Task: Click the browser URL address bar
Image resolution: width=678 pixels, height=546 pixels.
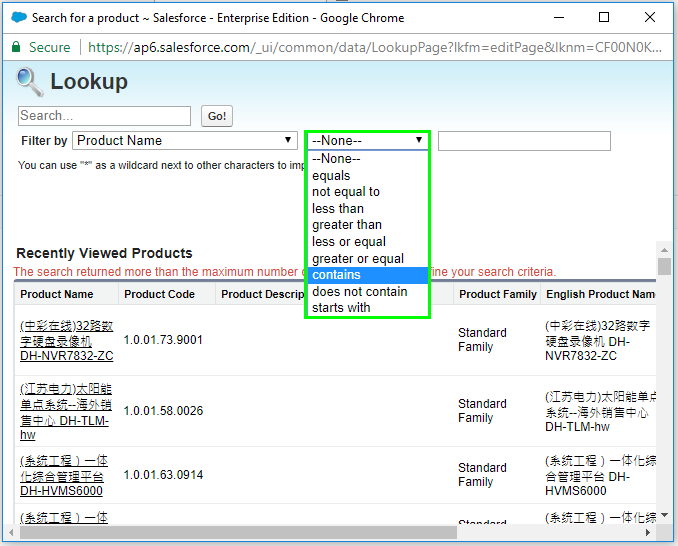Action: pyautogui.click(x=374, y=47)
